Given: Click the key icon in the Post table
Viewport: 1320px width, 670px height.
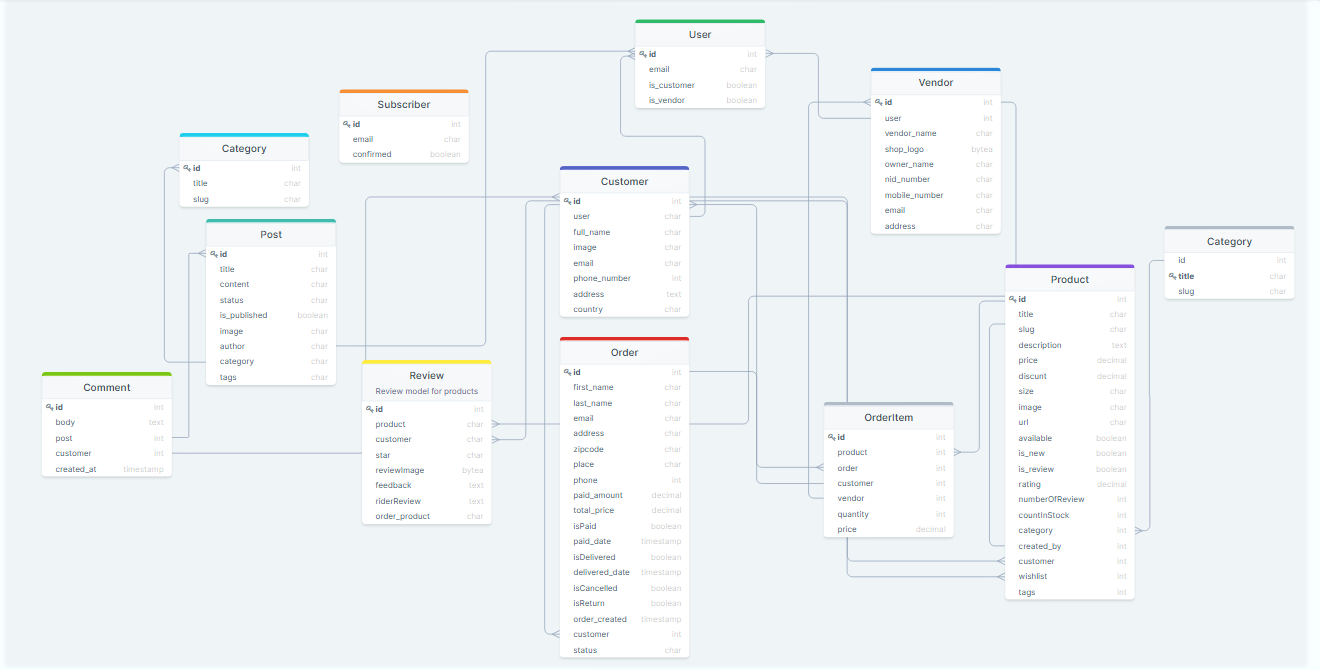Looking at the screenshot, I should [214, 254].
